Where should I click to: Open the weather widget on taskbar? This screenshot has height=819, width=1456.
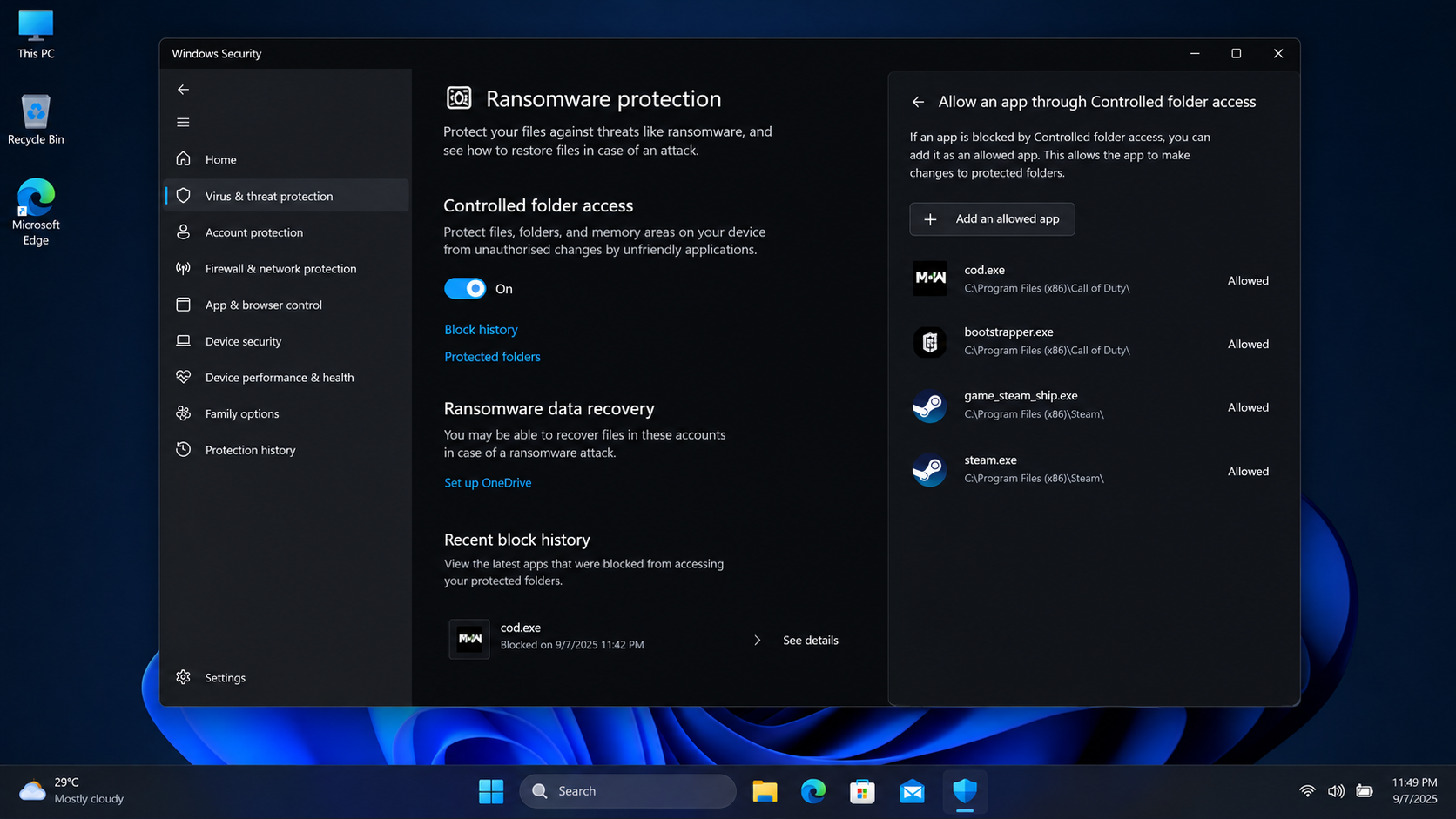[71, 790]
